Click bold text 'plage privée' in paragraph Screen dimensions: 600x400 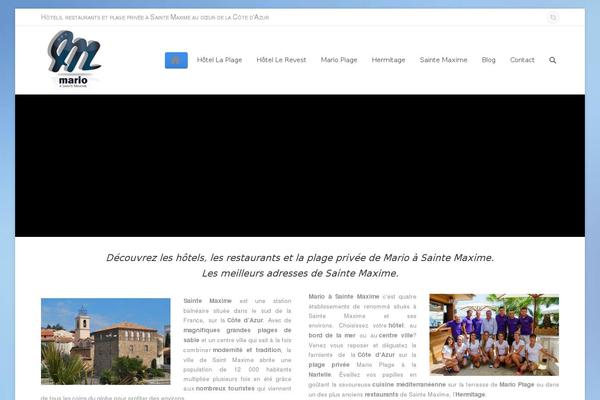[329, 365]
